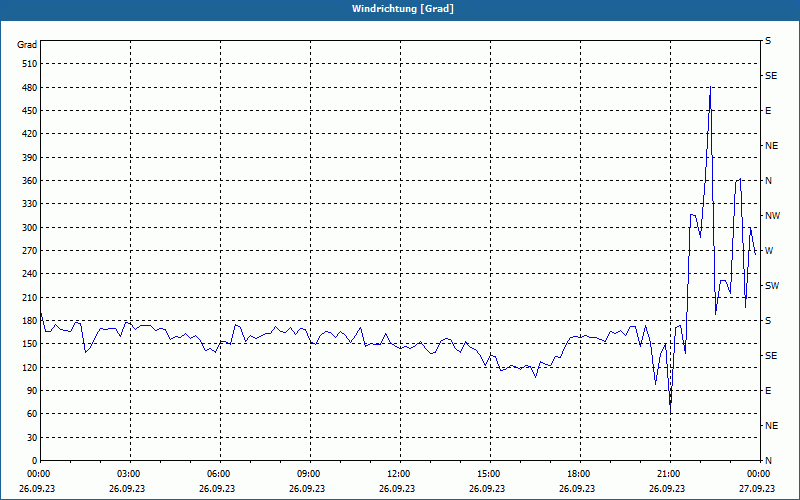The image size is (800, 500).
Task: Select the 330 degree axis label
Action: [x=30, y=204]
